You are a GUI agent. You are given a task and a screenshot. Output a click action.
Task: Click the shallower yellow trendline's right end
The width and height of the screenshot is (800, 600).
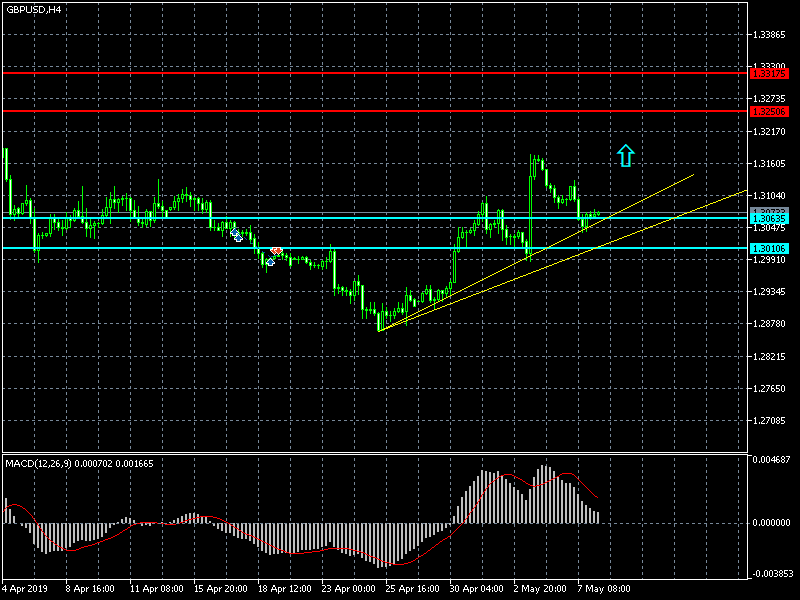click(x=744, y=191)
